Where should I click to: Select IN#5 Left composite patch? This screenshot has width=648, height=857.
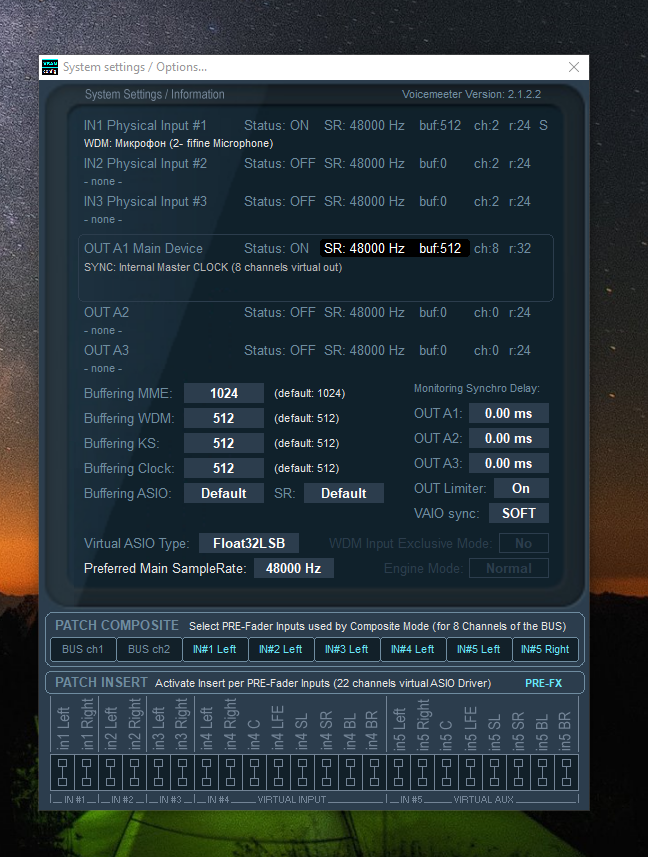tap(479, 649)
